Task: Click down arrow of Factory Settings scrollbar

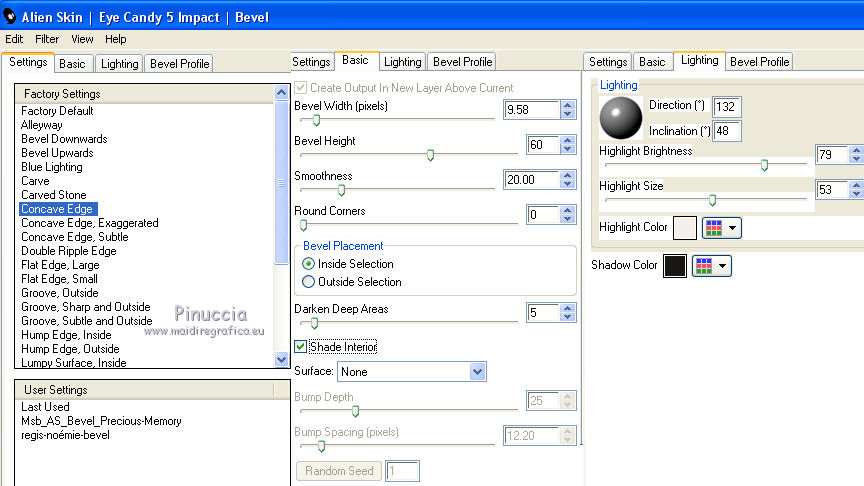Action: [282, 360]
